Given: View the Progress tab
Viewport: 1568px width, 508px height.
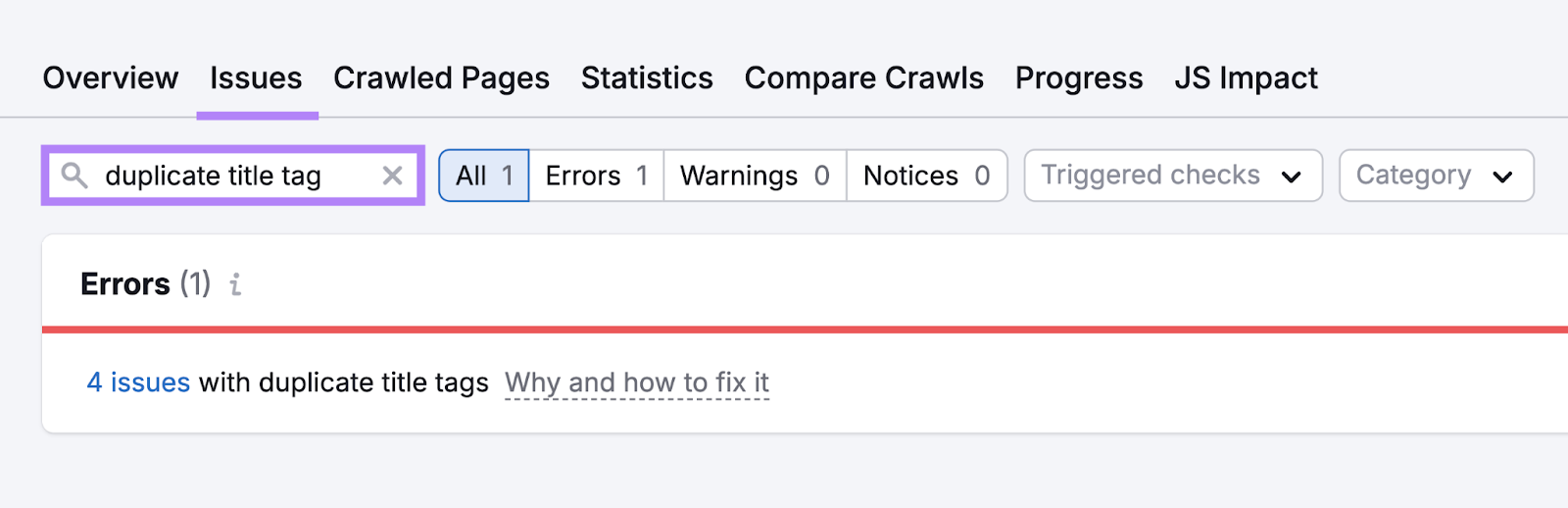Looking at the screenshot, I should pos(1079,78).
